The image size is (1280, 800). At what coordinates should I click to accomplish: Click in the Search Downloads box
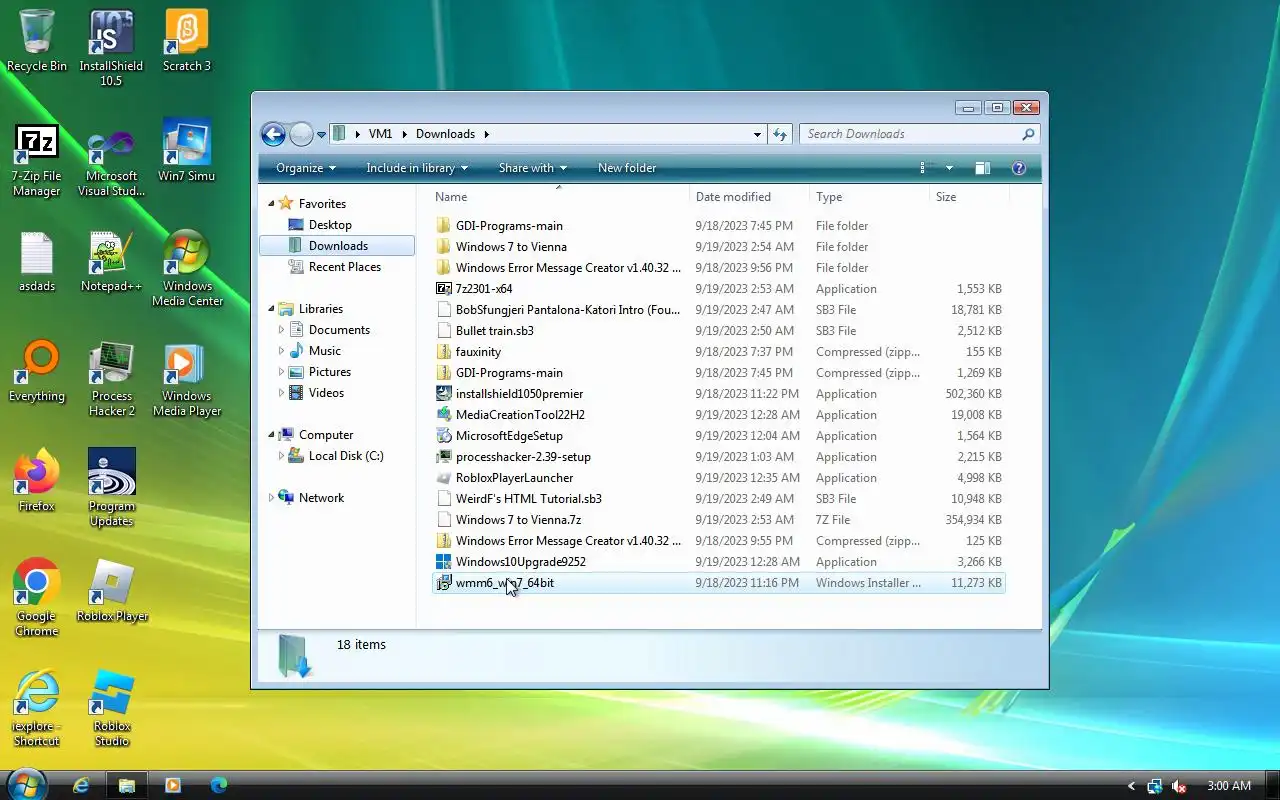coord(910,134)
